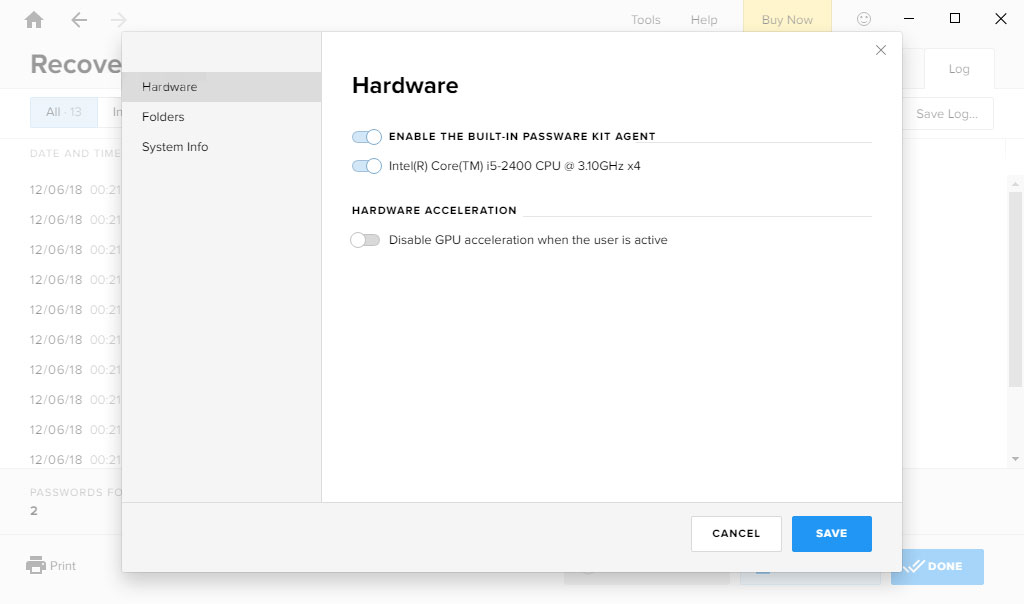Go to the Home screen icon
Image resolution: width=1024 pixels, height=604 pixels.
point(34,20)
